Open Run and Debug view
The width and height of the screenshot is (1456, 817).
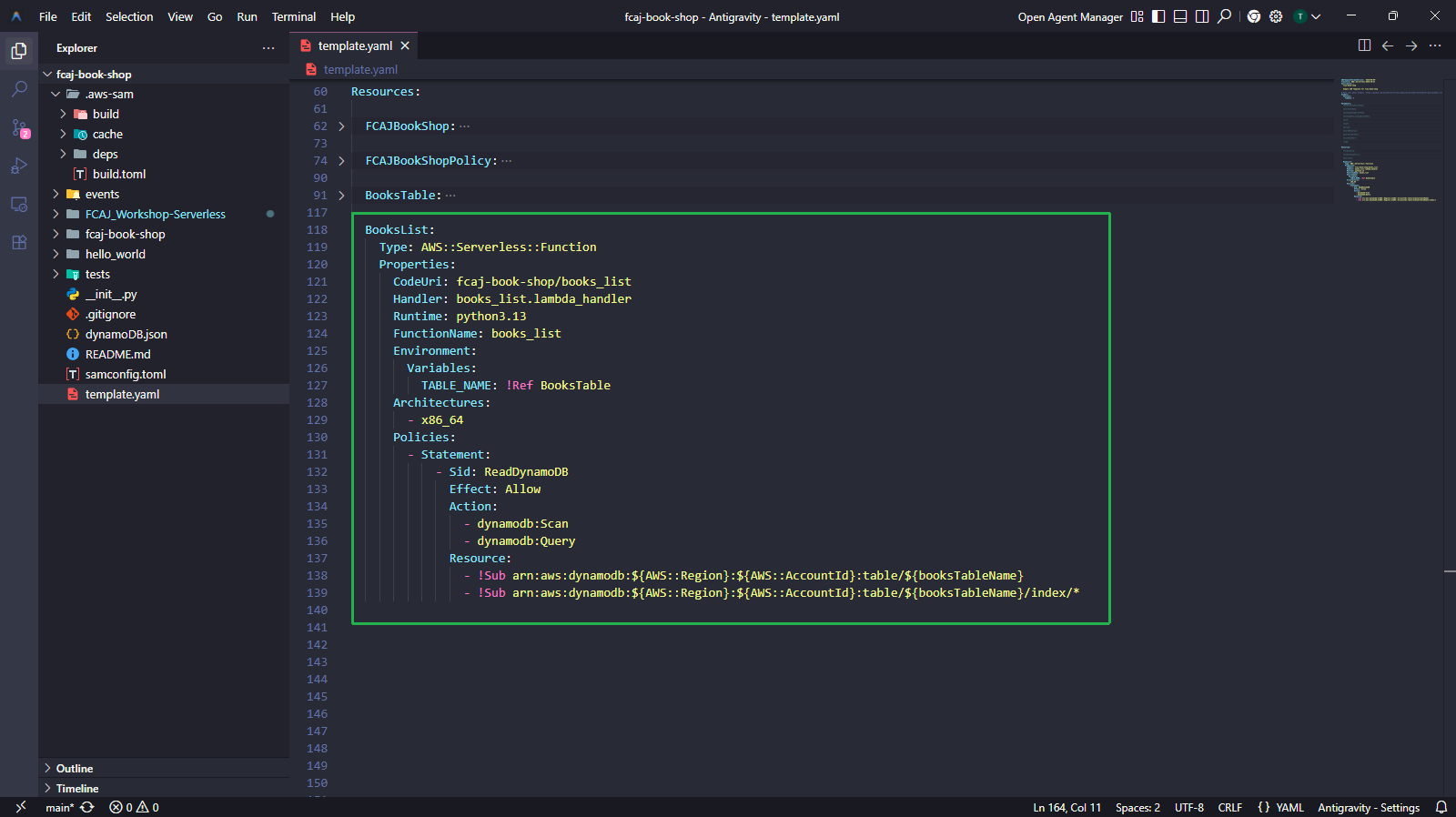(x=19, y=166)
